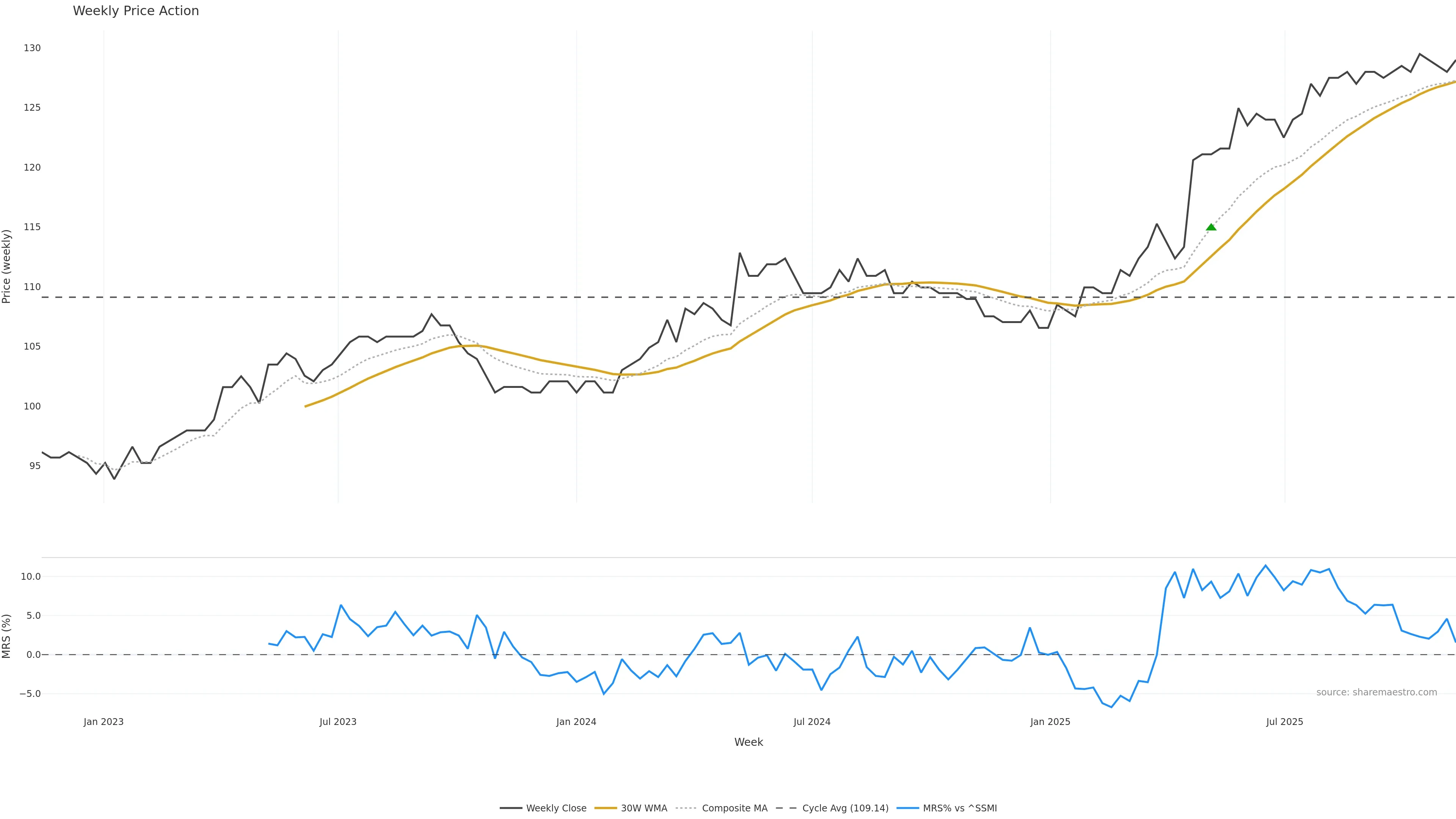This screenshot has width=1456, height=819.
Task: Click the blue MRS% vs ^SSMI legend line swatch
Action: click(908, 808)
